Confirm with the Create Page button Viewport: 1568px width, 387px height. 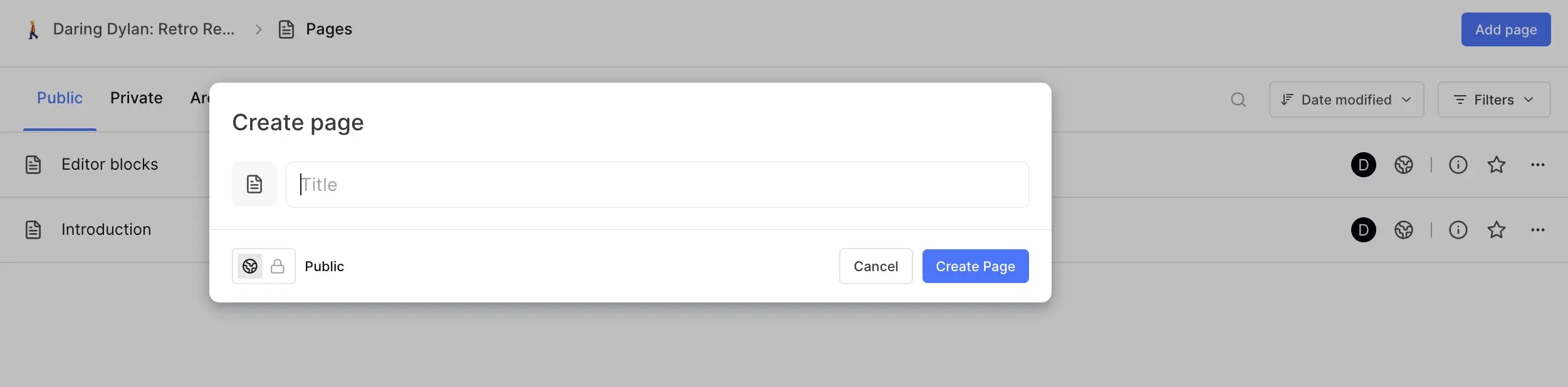975,266
